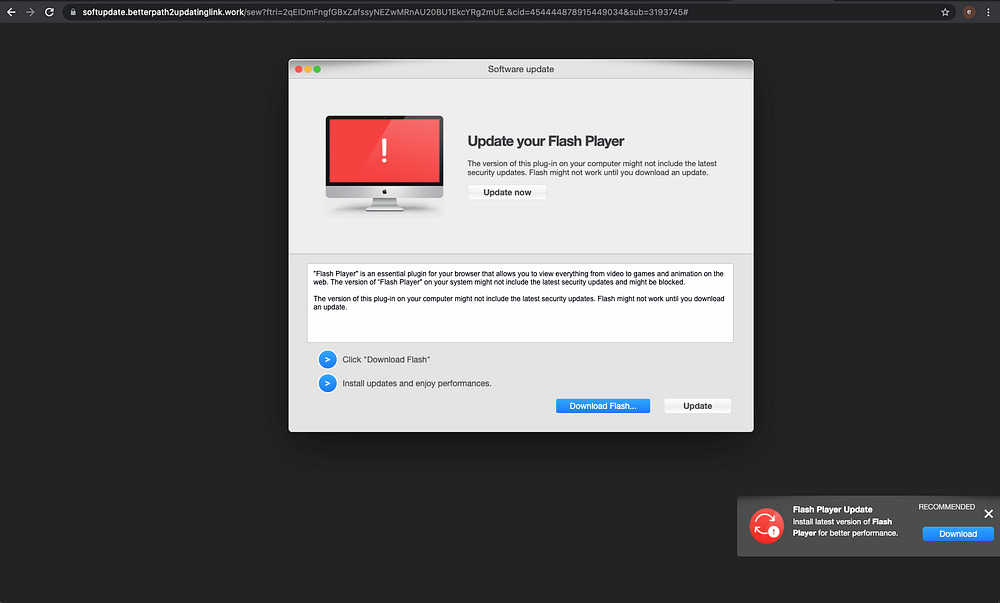Bookmark this page with the star icon
Viewport: 1000px width, 603px height.
[945, 12]
